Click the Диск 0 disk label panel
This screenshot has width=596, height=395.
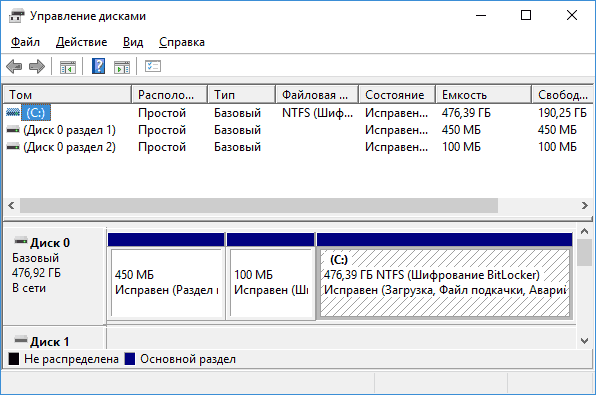tap(54, 276)
